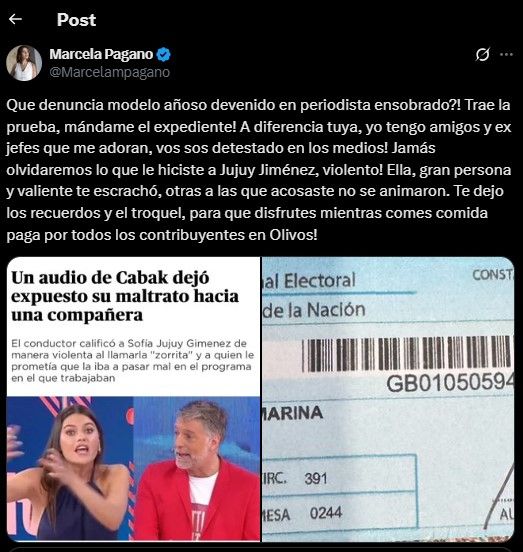
Task: Click the woman in the article photo
Action: [67, 472]
